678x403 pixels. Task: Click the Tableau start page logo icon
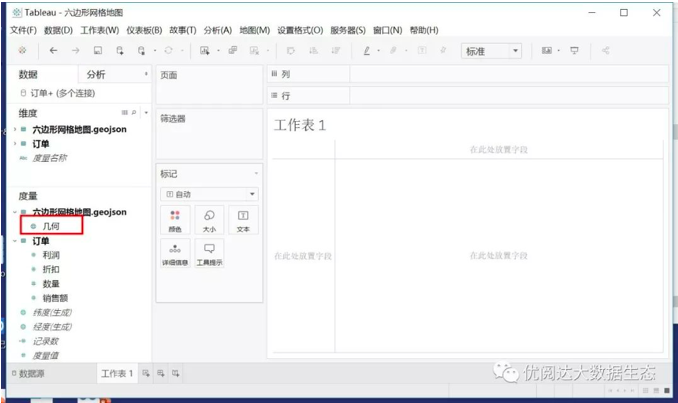click(22, 50)
